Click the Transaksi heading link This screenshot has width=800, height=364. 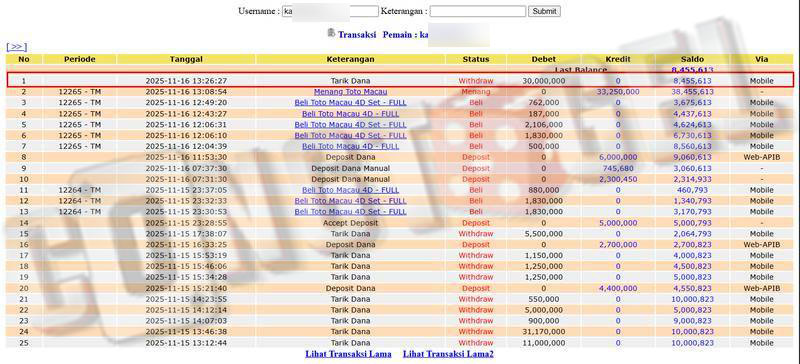[x=357, y=35]
